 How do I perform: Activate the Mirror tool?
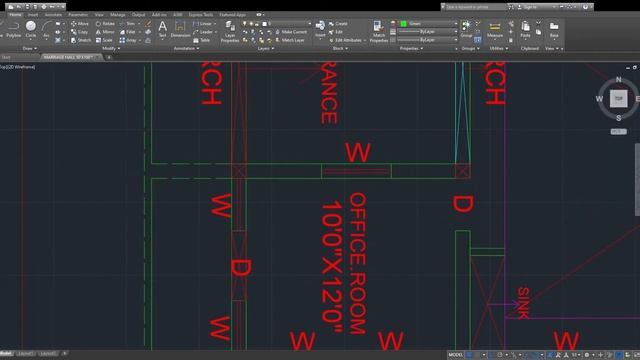[105, 32]
